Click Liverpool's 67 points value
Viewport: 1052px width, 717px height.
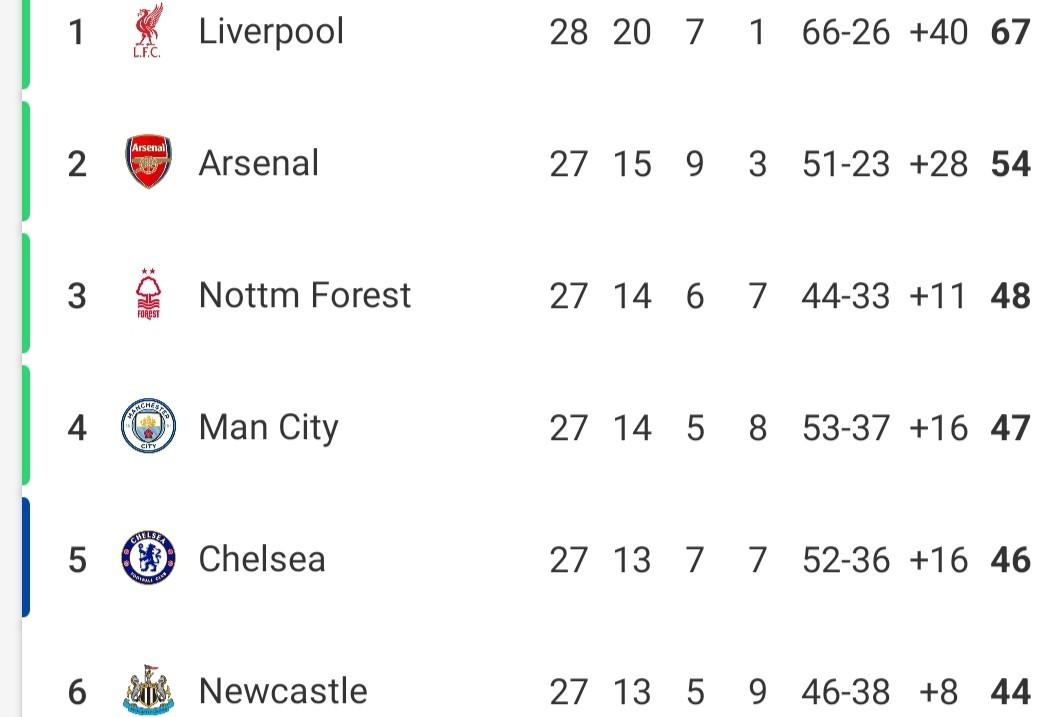click(x=1010, y=32)
